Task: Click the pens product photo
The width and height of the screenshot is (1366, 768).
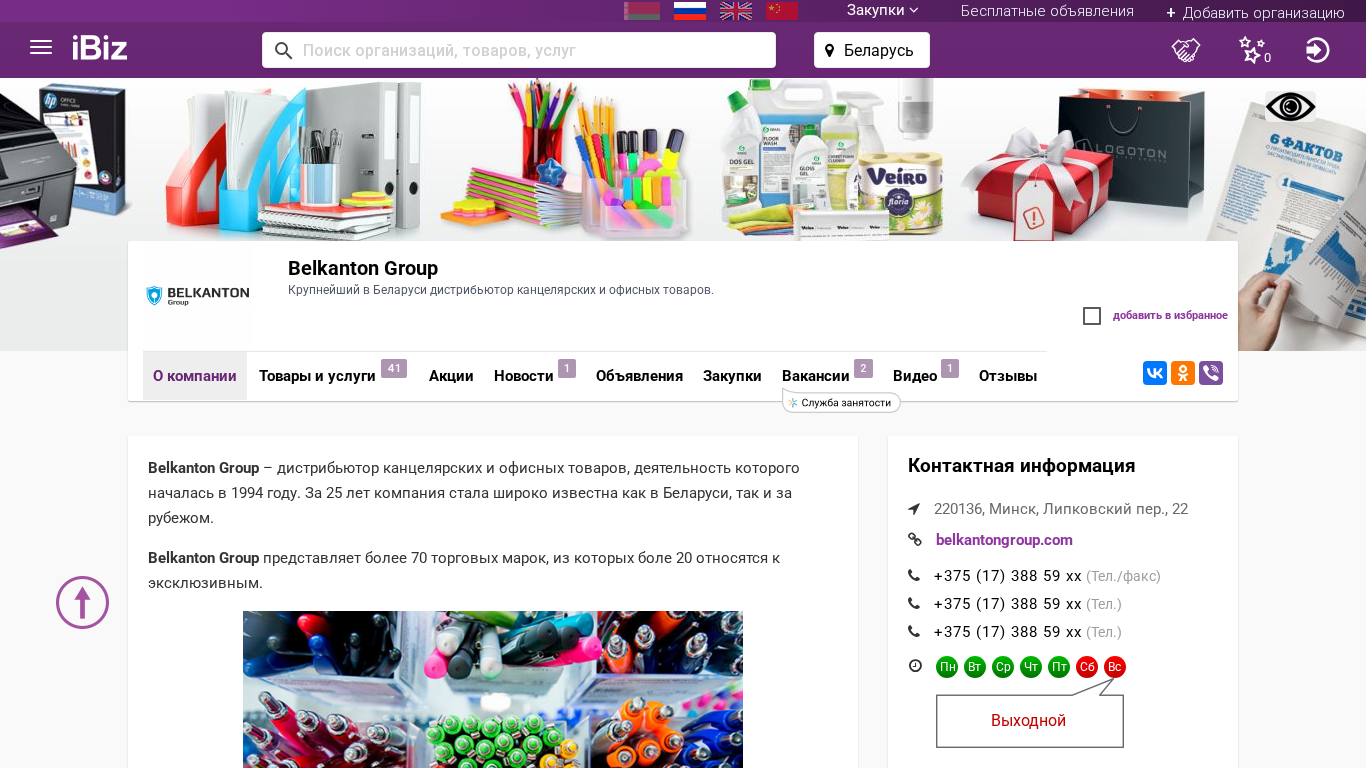Action: (x=493, y=689)
